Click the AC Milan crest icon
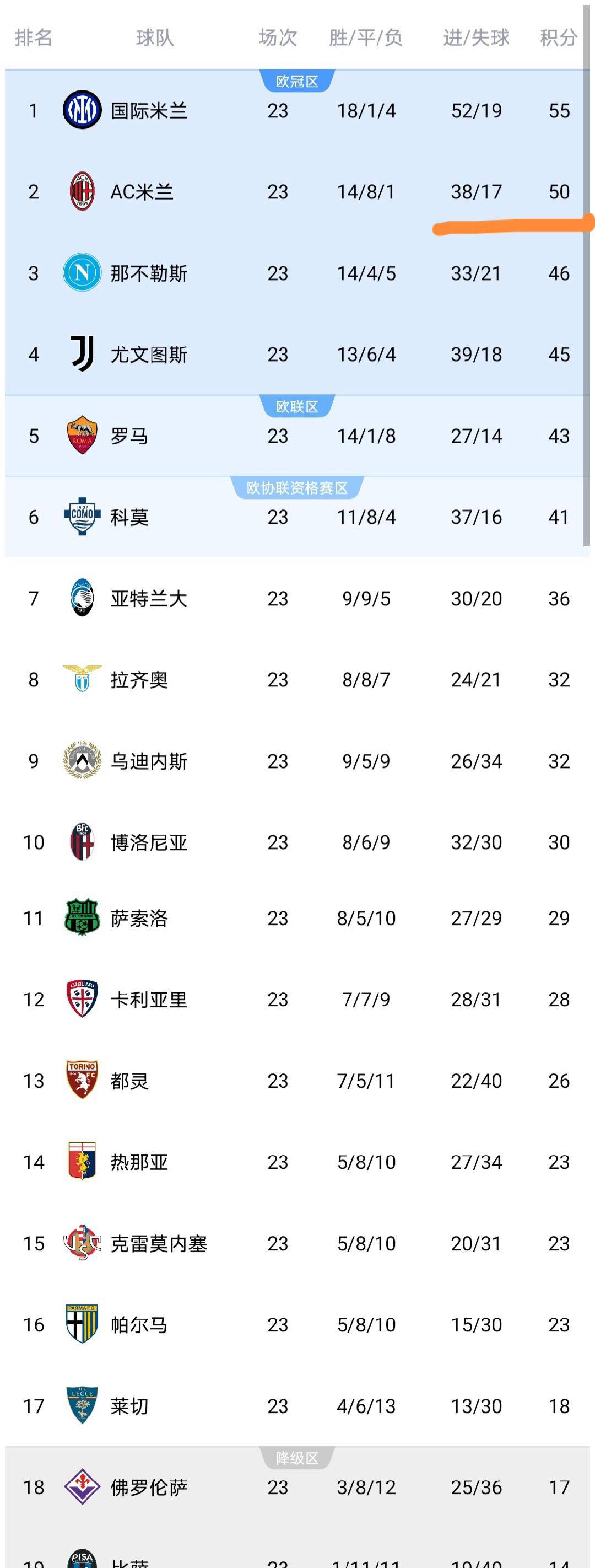Screen dimensions: 595x1568 pos(82,192)
